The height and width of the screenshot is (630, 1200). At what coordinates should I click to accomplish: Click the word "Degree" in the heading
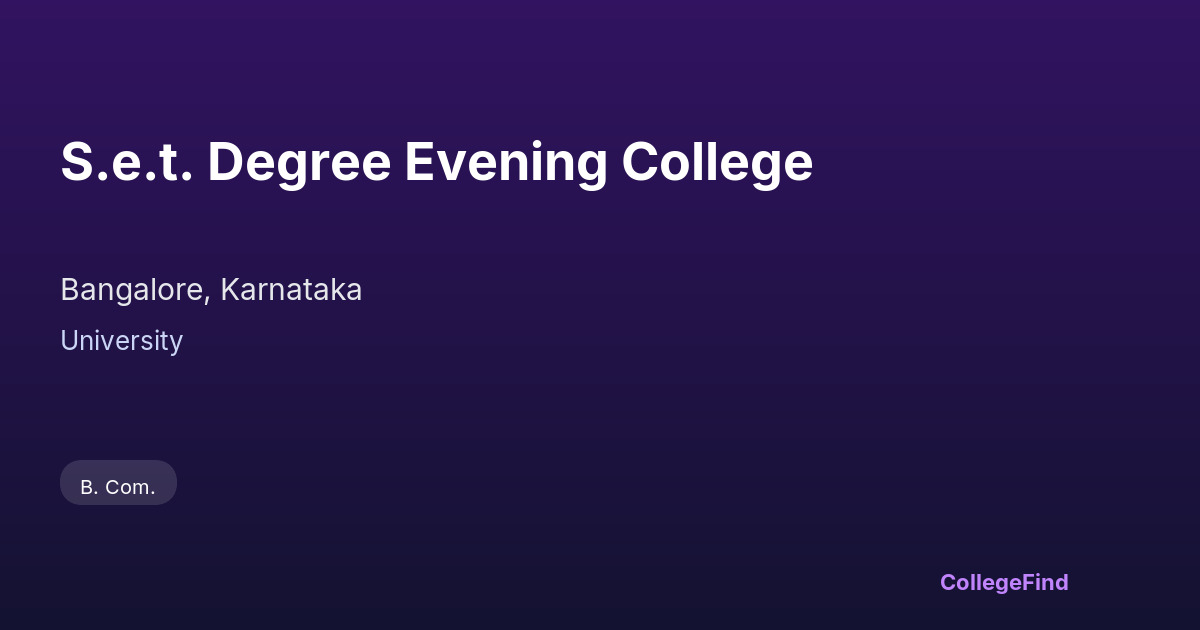tap(298, 162)
